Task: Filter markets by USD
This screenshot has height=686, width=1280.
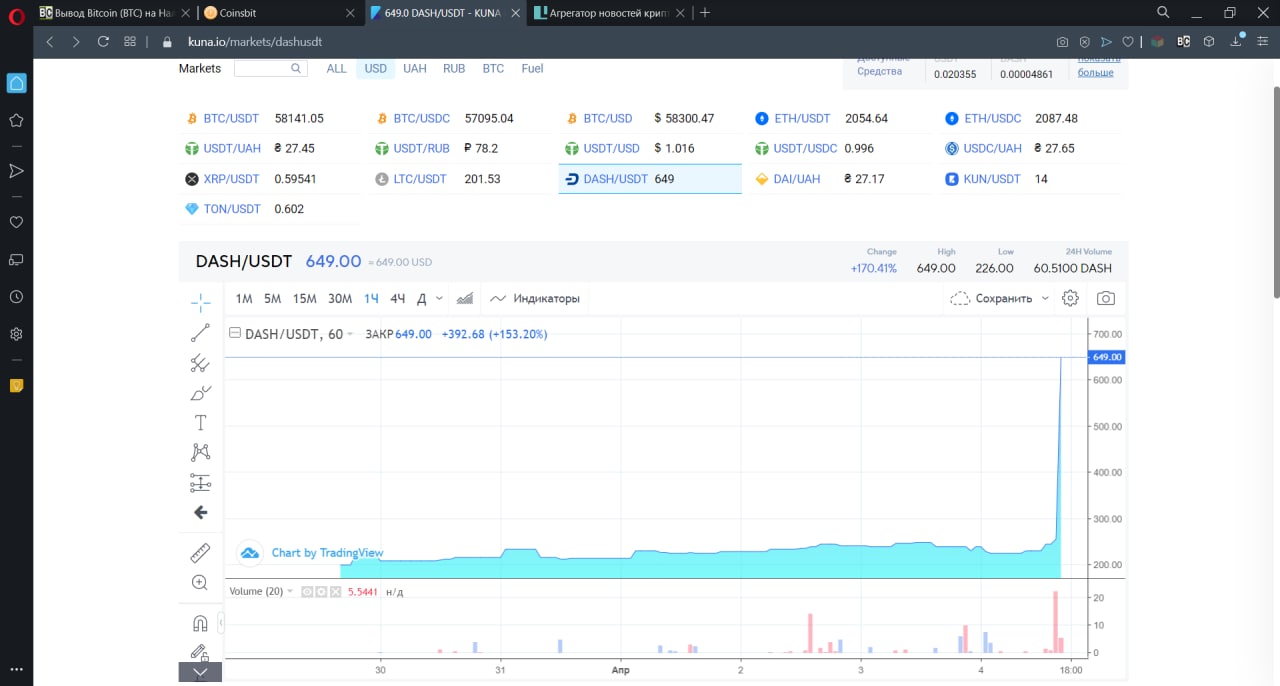Action: (x=375, y=69)
